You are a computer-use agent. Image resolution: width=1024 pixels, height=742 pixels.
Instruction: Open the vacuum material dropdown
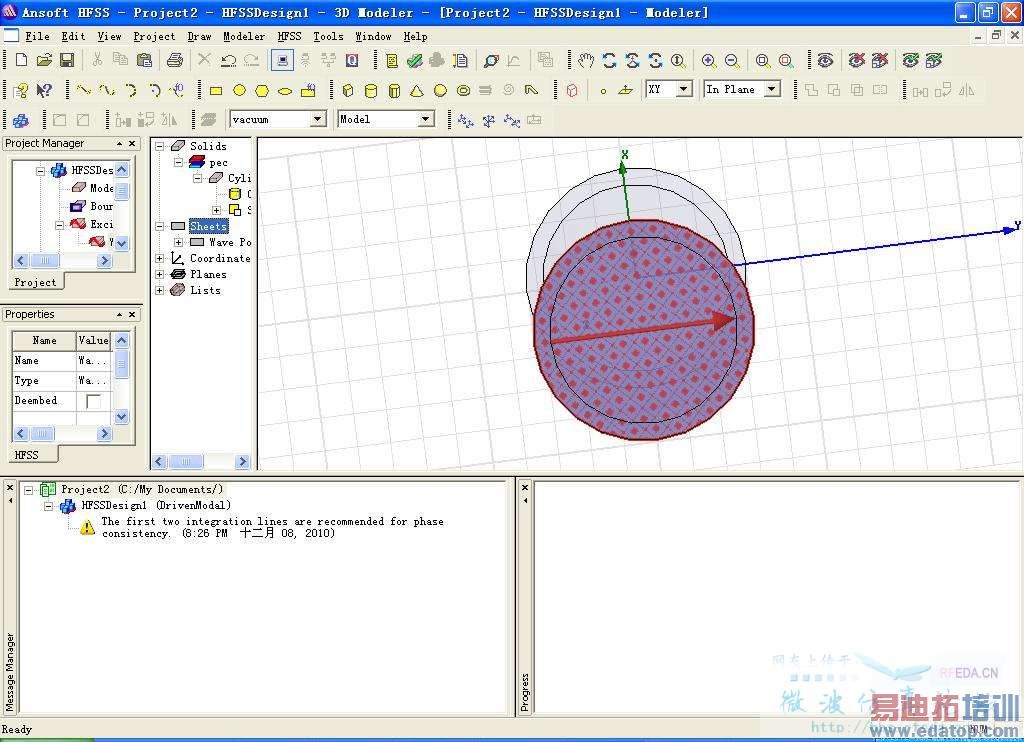pyautogui.click(x=317, y=119)
